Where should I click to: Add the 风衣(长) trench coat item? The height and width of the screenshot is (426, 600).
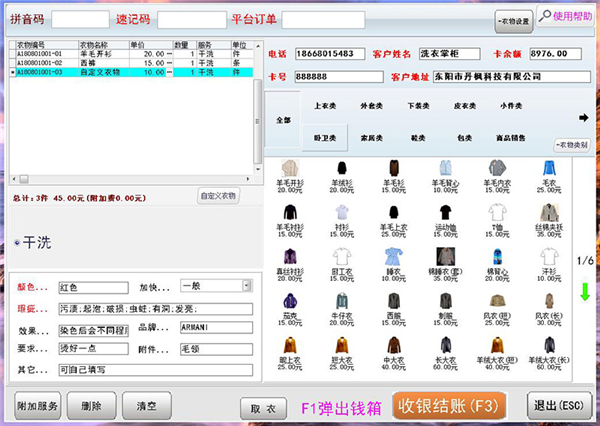coord(549,301)
